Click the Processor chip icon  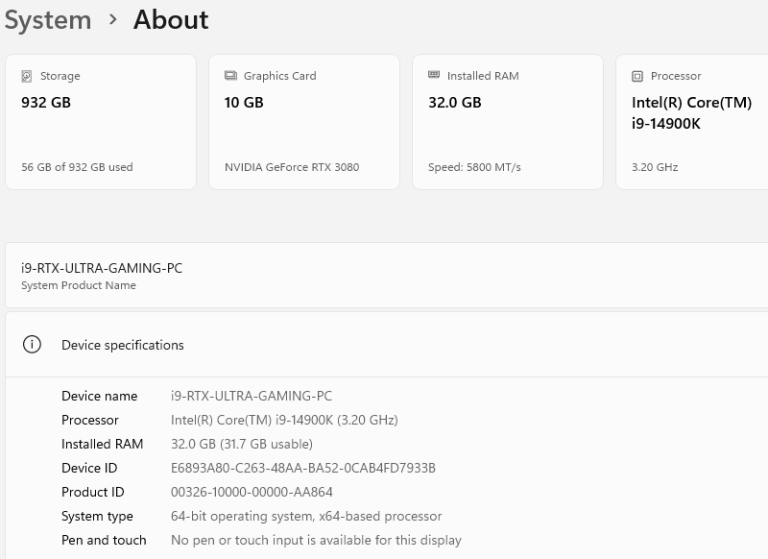pos(637,76)
